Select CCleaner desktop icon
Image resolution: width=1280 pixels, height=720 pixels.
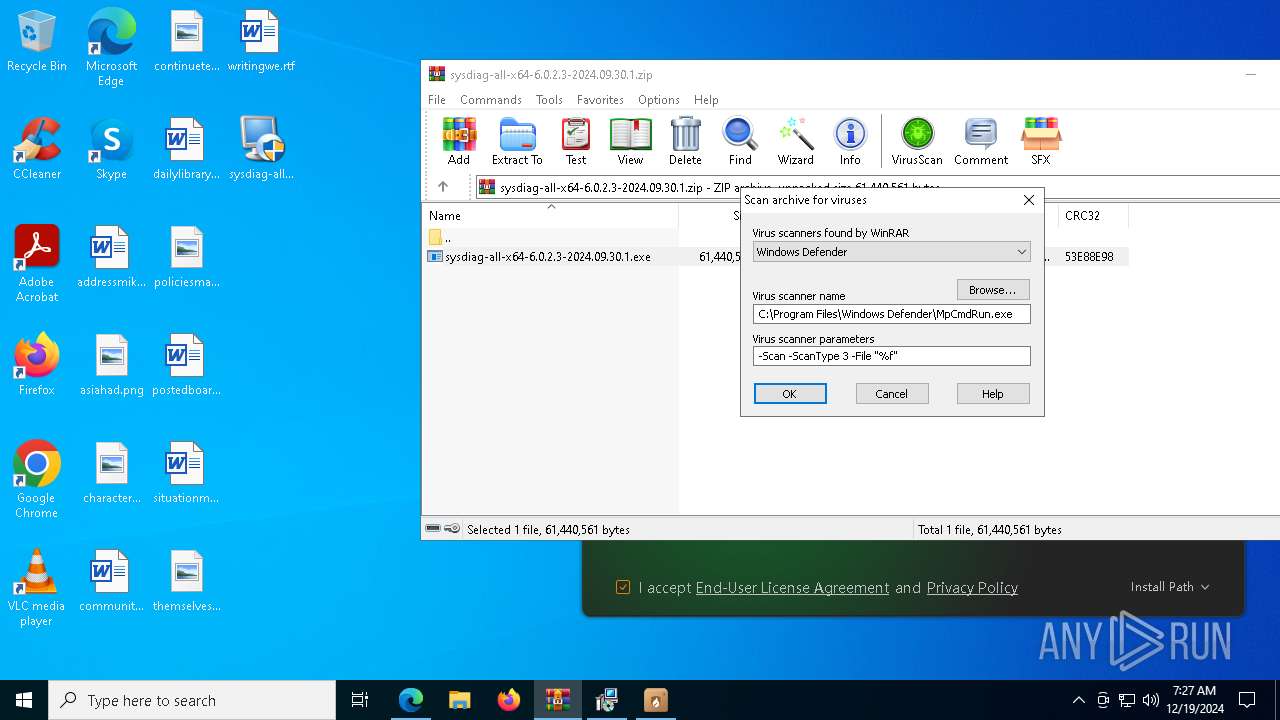(x=37, y=150)
